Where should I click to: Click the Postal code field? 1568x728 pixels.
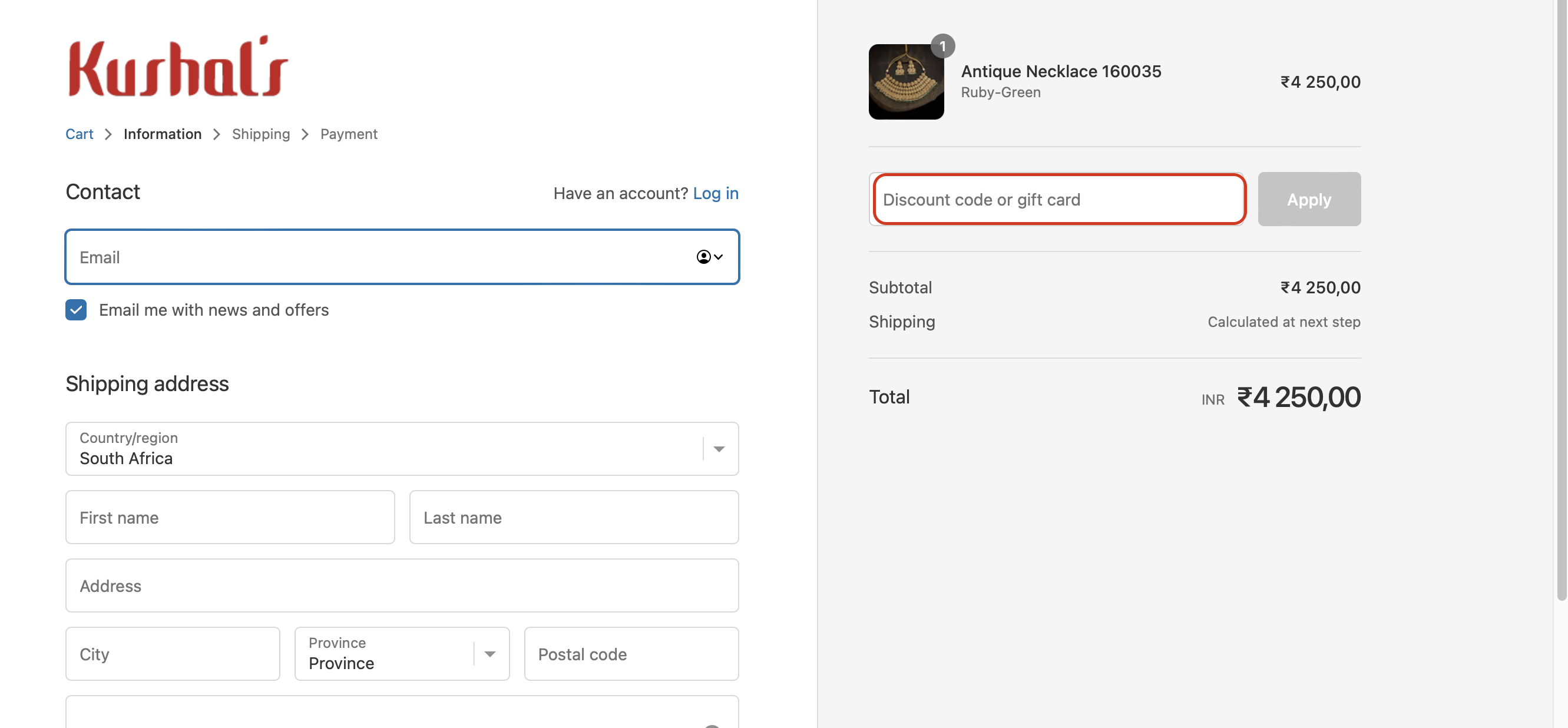coord(631,653)
